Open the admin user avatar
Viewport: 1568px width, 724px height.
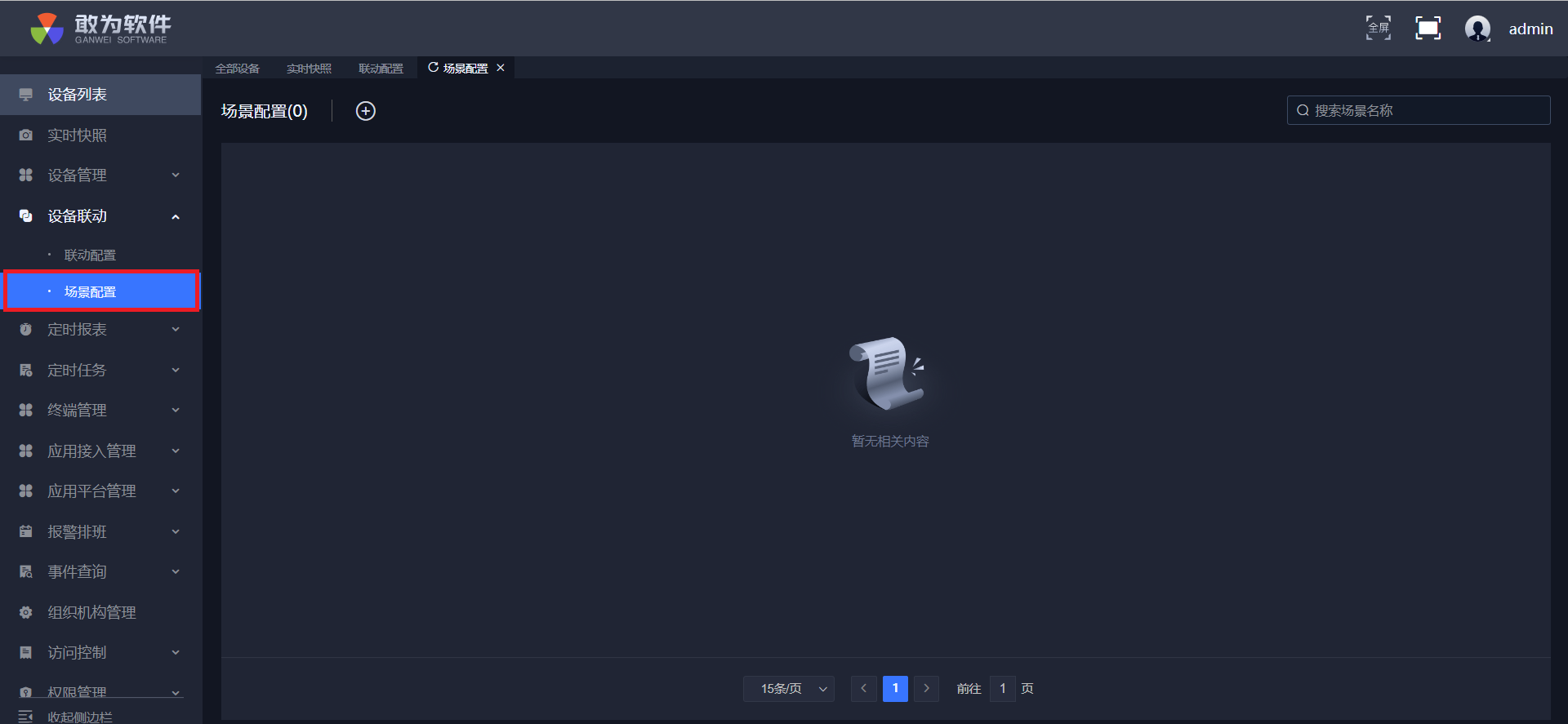(x=1477, y=29)
